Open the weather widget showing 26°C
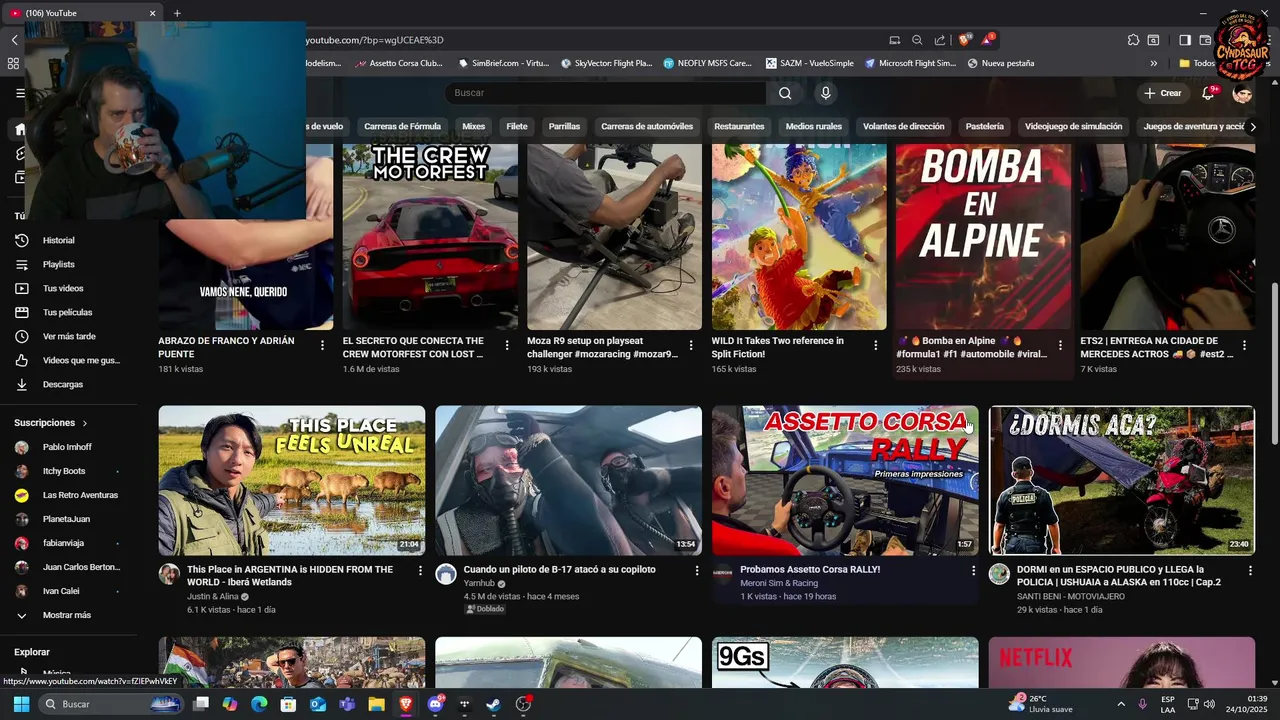 click(x=1040, y=704)
